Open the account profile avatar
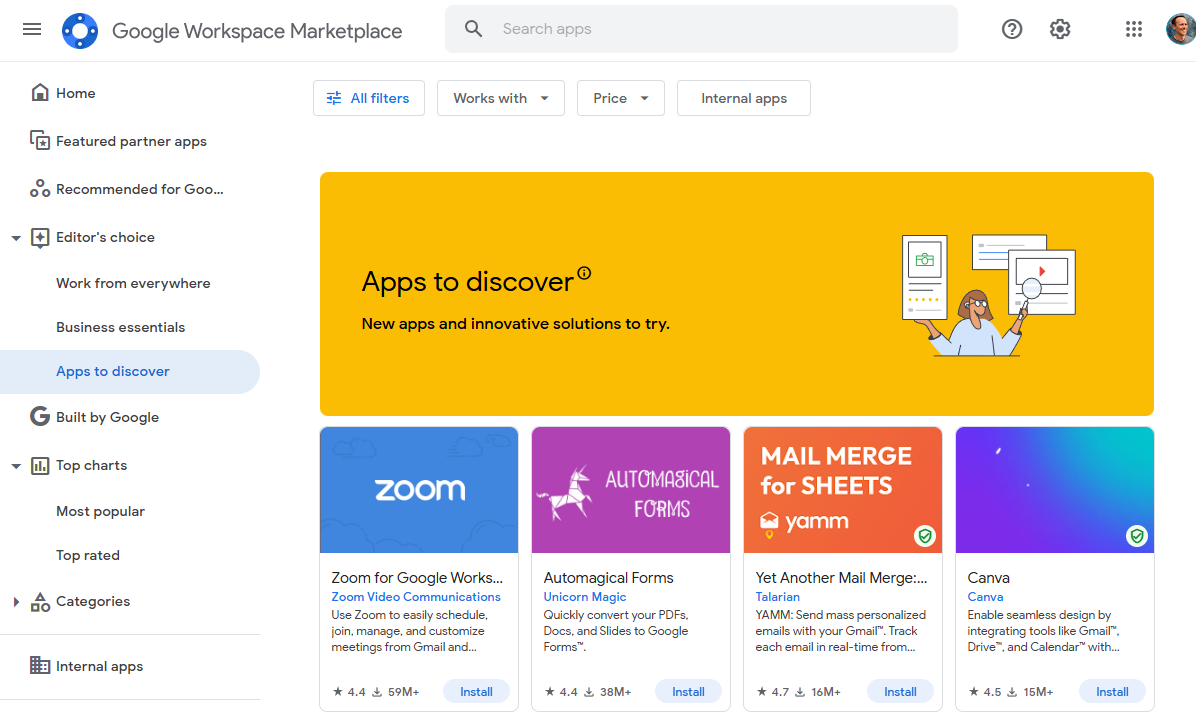 pyautogui.click(x=1181, y=29)
